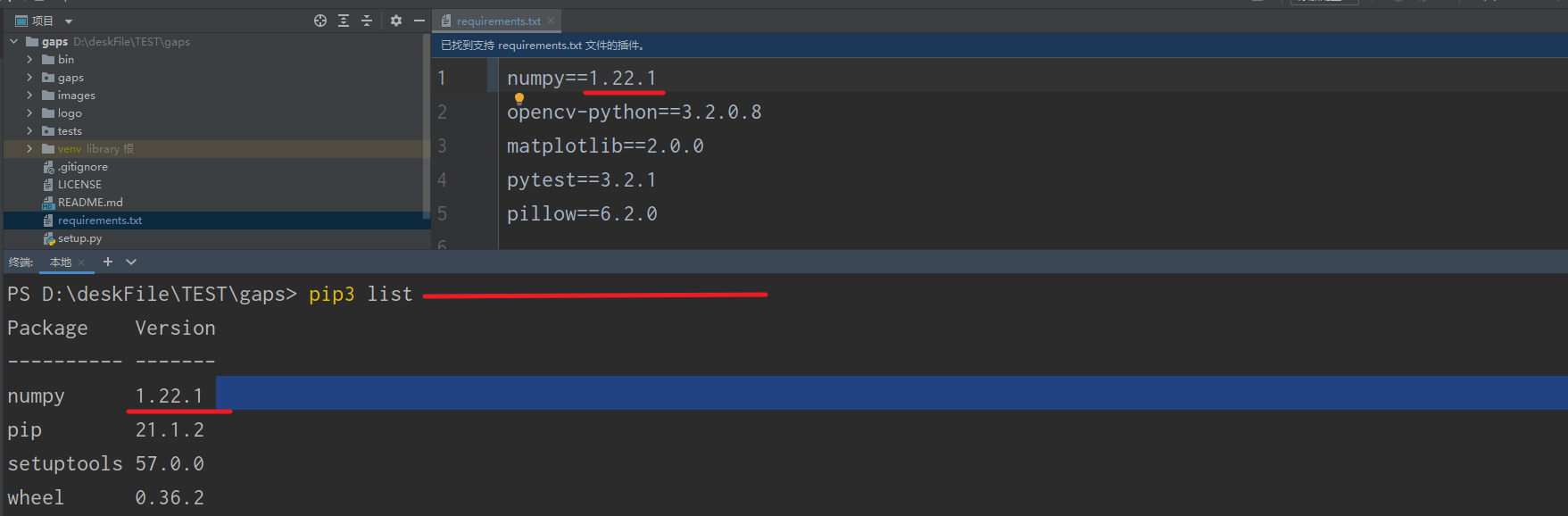Hide the project panel with minus icon
This screenshot has height=516, width=1568.
tap(419, 21)
